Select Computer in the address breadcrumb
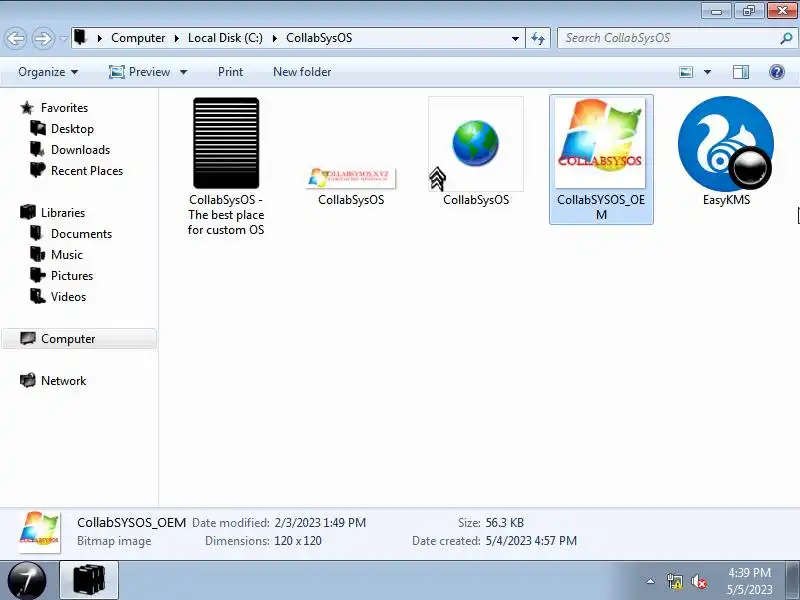 click(138, 38)
